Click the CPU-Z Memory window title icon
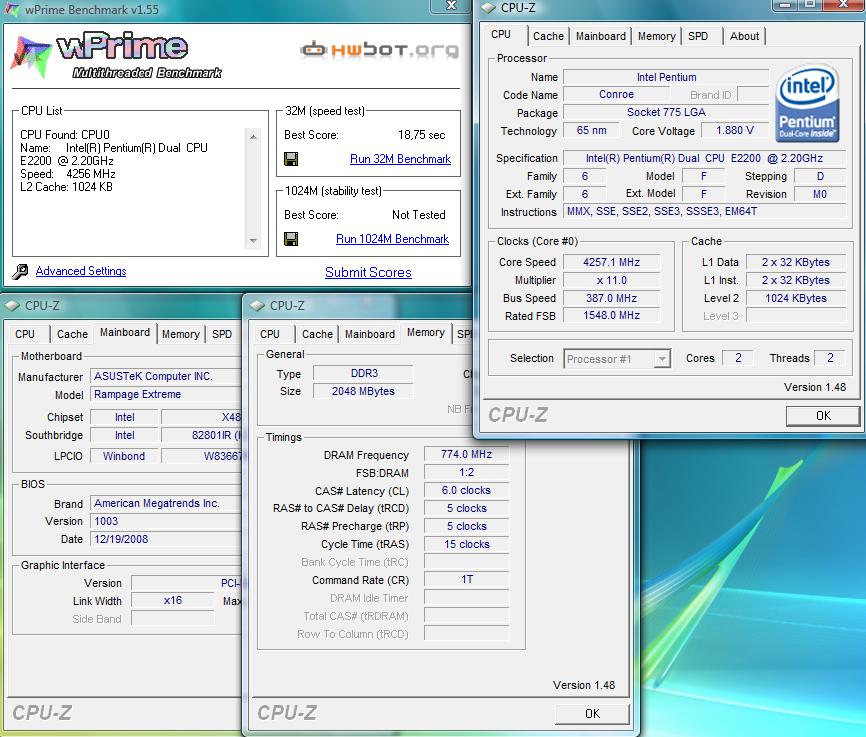Viewport: 866px width, 737px height. pyautogui.click(x=257, y=306)
